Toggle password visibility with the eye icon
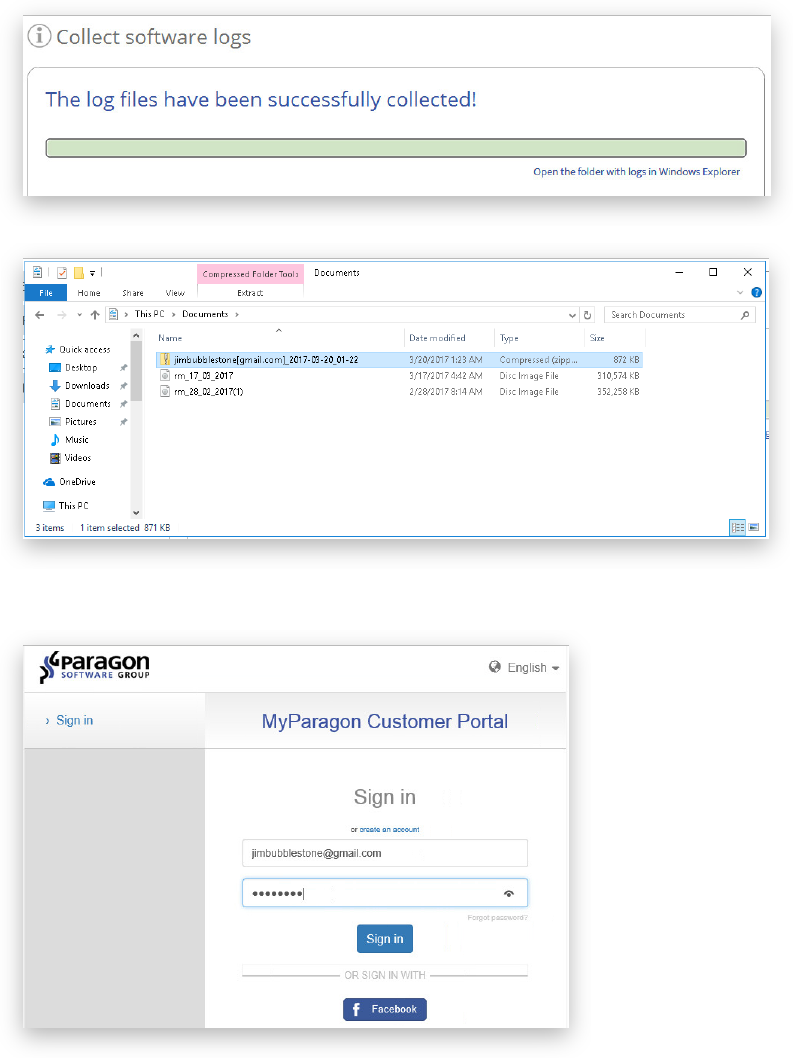This screenshot has width=793, height=1058. [509, 893]
